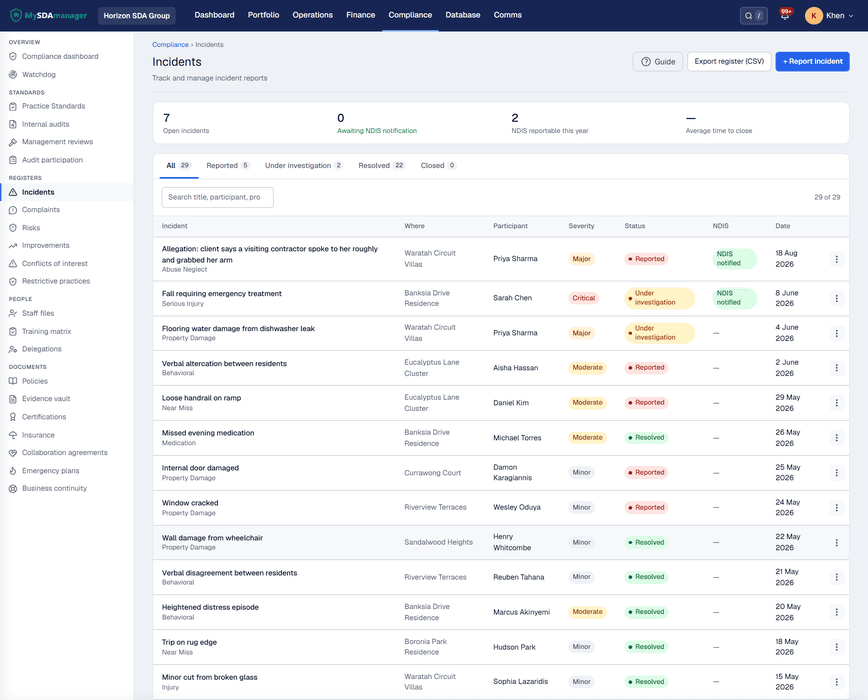868x700 pixels.
Task: Click the Risks shield icon
Action: point(13,228)
